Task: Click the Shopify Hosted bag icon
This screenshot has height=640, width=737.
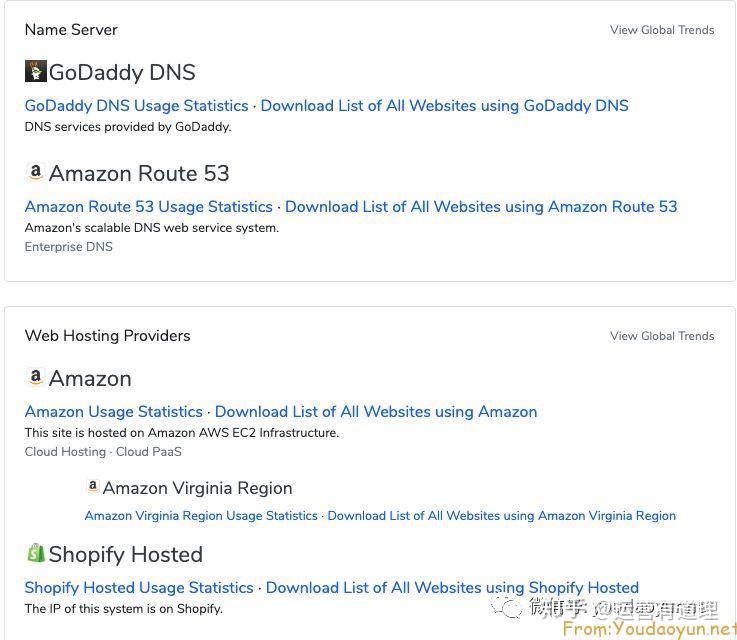Action: point(36,553)
